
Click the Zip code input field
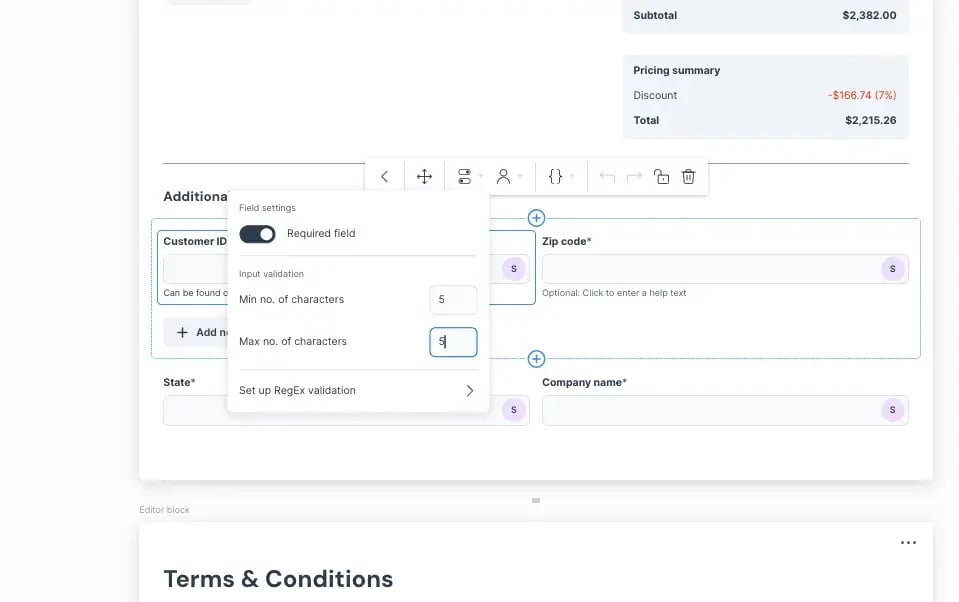click(725, 269)
